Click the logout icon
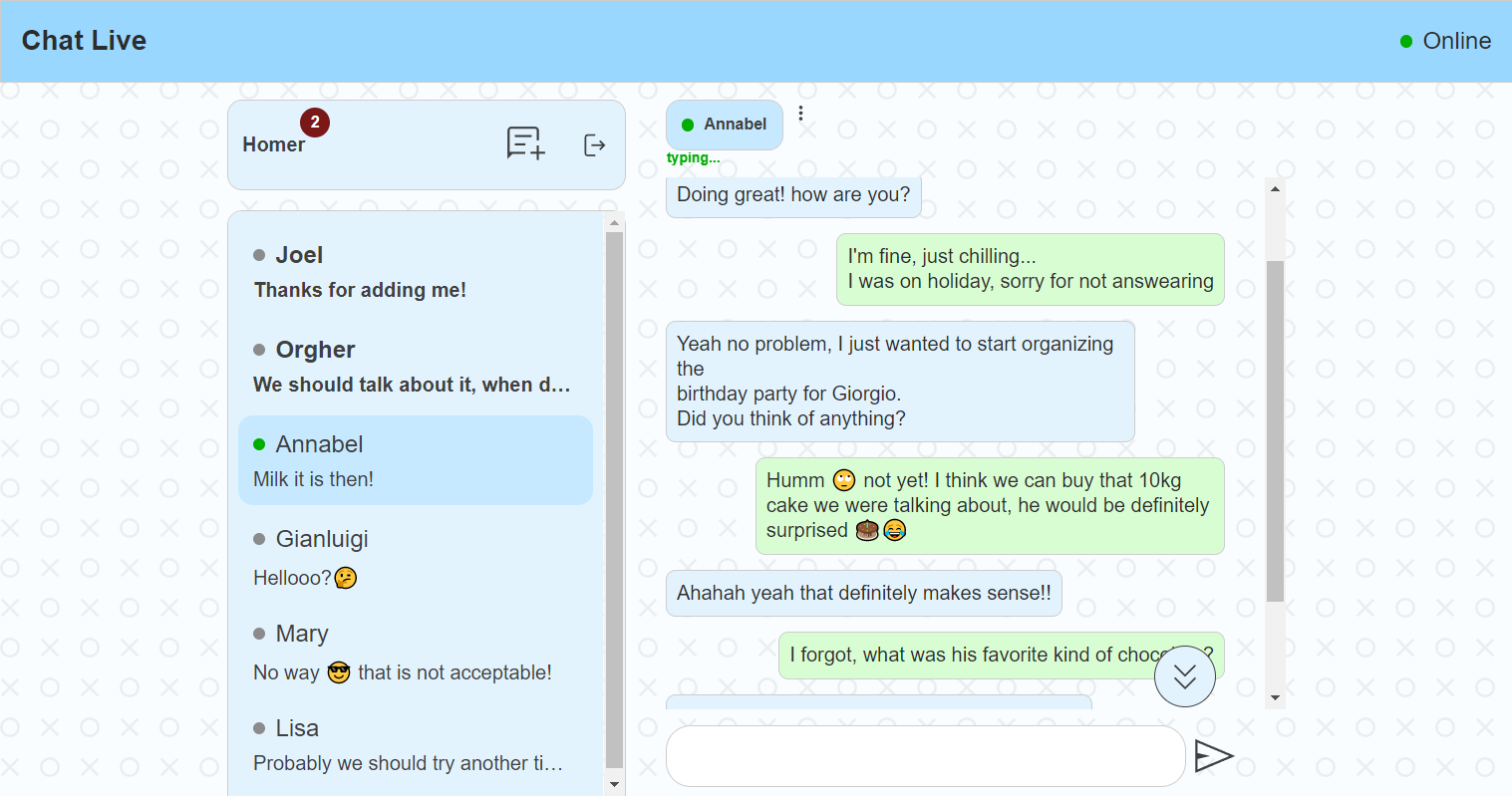The width and height of the screenshot is (1512, 796). pos(594,145)
